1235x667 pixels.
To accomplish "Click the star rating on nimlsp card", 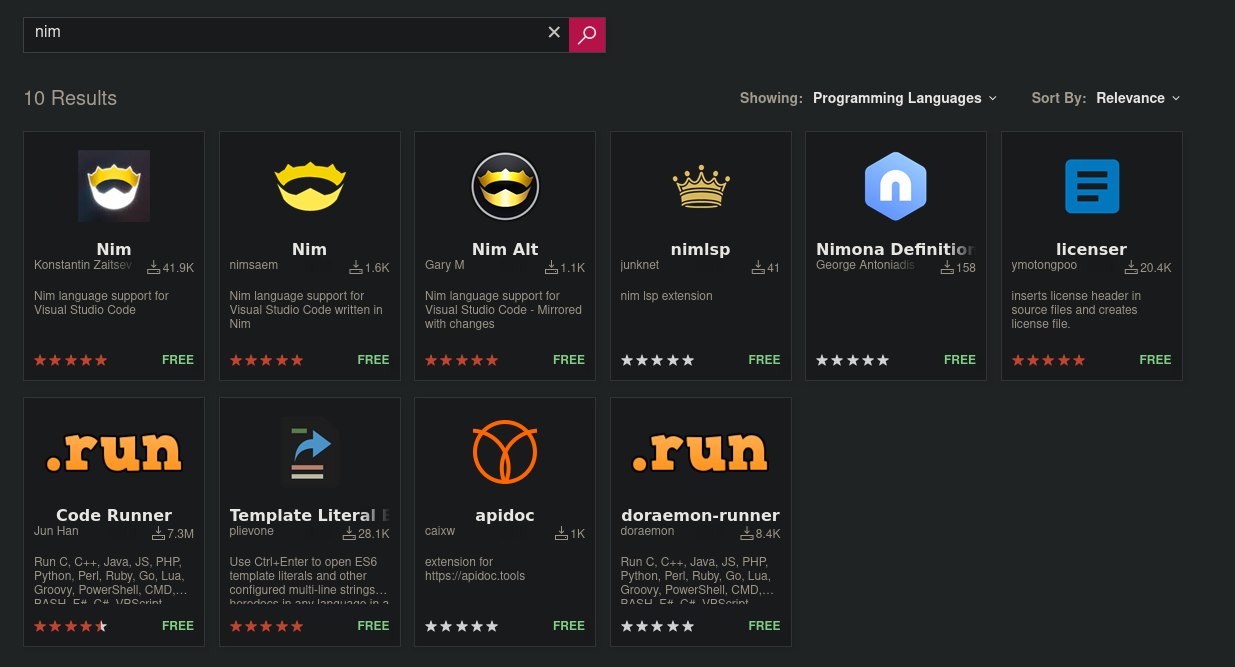I will (x=657, y=360).
